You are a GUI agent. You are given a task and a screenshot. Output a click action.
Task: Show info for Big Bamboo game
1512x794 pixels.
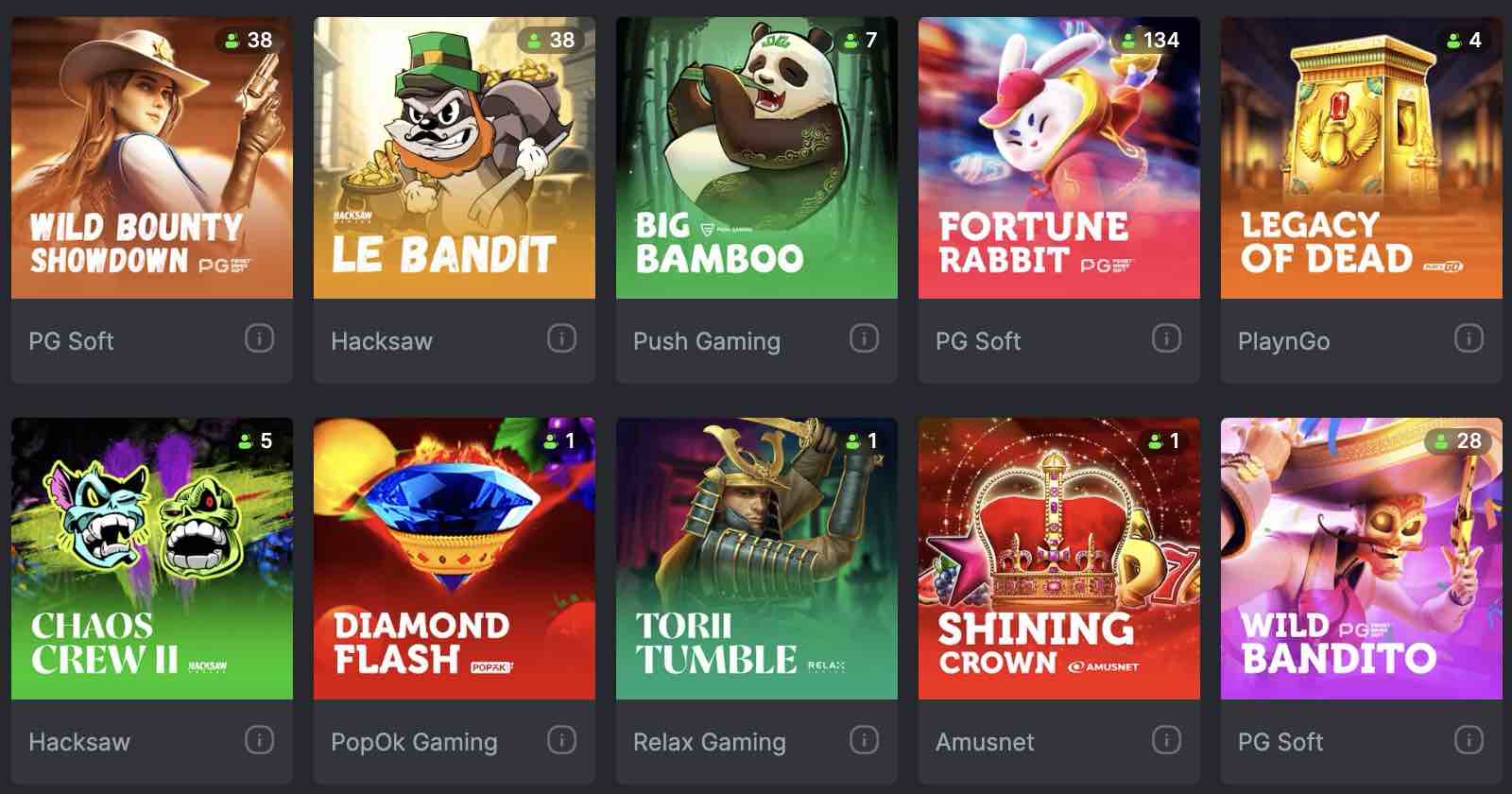click(864, 338)
